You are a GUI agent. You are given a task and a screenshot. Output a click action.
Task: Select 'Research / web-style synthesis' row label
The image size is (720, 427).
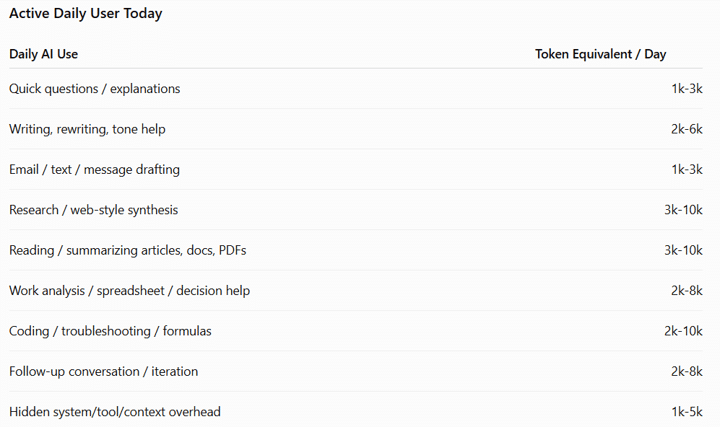[x=94, y=210]
